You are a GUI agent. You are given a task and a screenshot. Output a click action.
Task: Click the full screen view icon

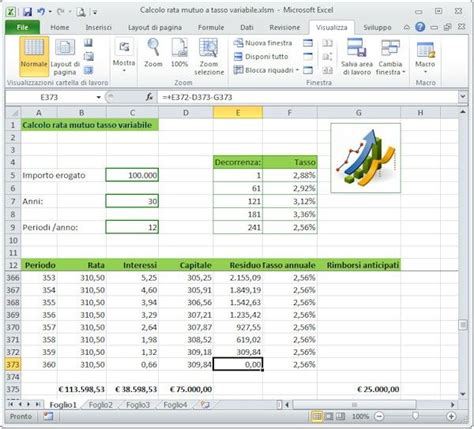point(88,70)
